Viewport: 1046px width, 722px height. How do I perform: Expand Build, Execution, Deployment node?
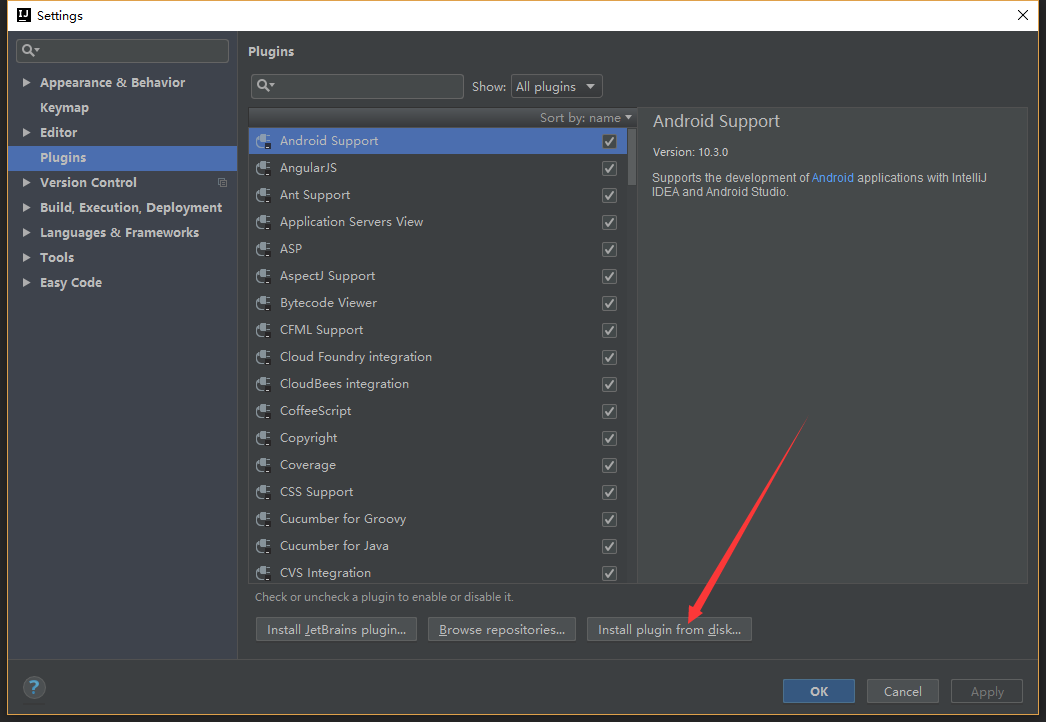coord(26,208)
